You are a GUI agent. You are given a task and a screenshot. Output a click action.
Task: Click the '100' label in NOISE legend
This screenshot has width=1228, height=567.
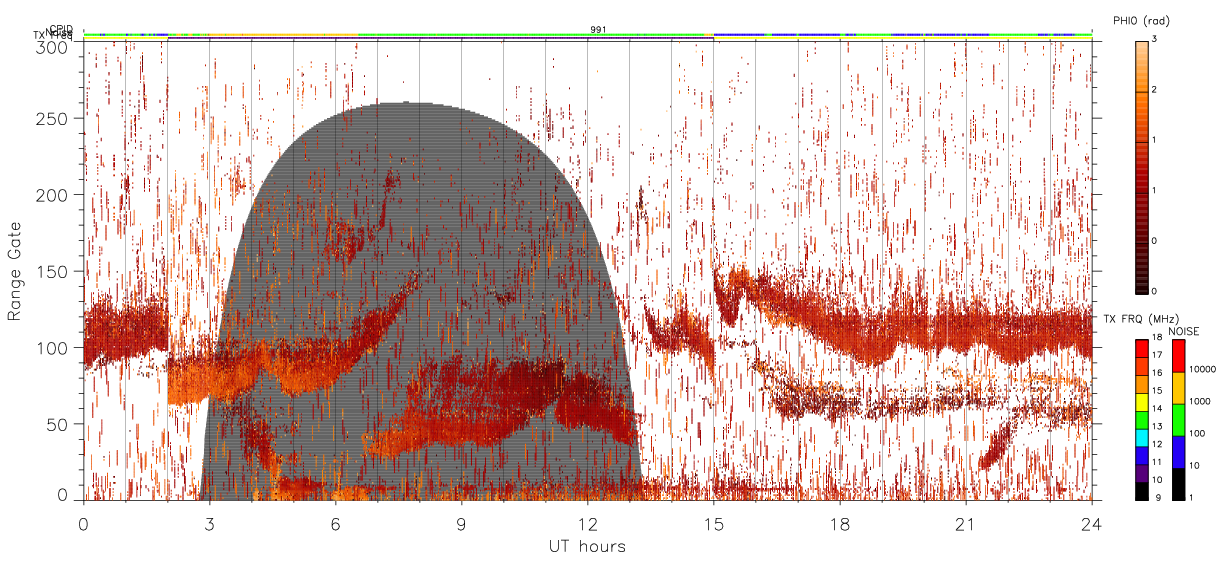[1197, 433]
